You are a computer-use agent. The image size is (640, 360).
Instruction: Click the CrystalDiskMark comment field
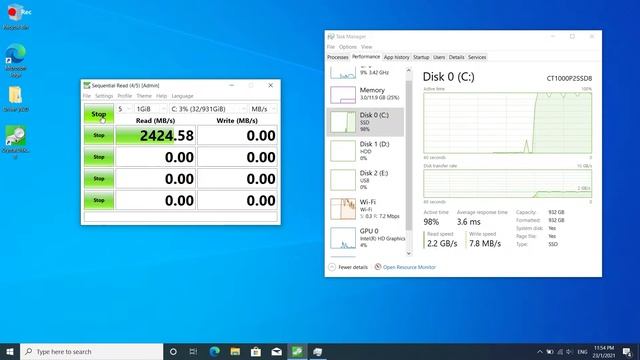pos(180,217)
